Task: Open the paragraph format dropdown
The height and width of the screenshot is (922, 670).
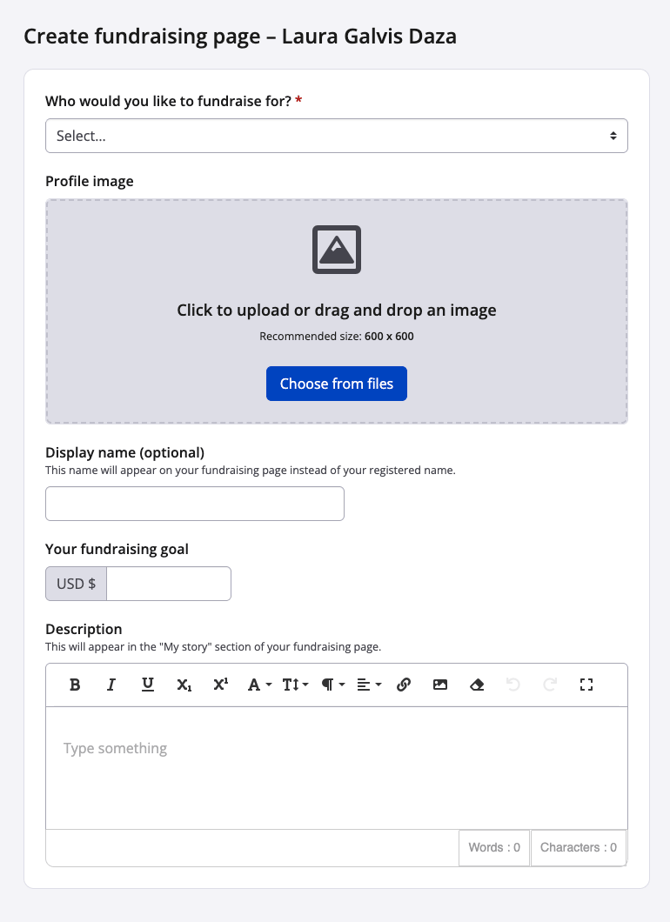Action: [x=333, y=684]
